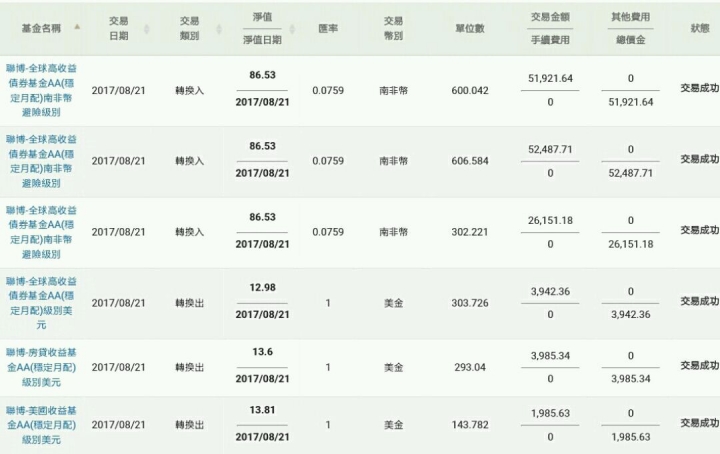This screenshot has height=454, width=720.
Task: Open fund link in the 606.584 units row
Action: (x=41, y=161)
